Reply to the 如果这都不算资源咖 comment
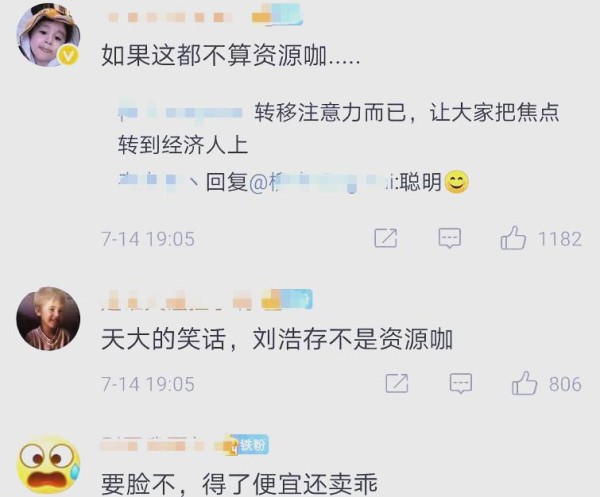Screen dimensions: 600x497 pos(450,238)
